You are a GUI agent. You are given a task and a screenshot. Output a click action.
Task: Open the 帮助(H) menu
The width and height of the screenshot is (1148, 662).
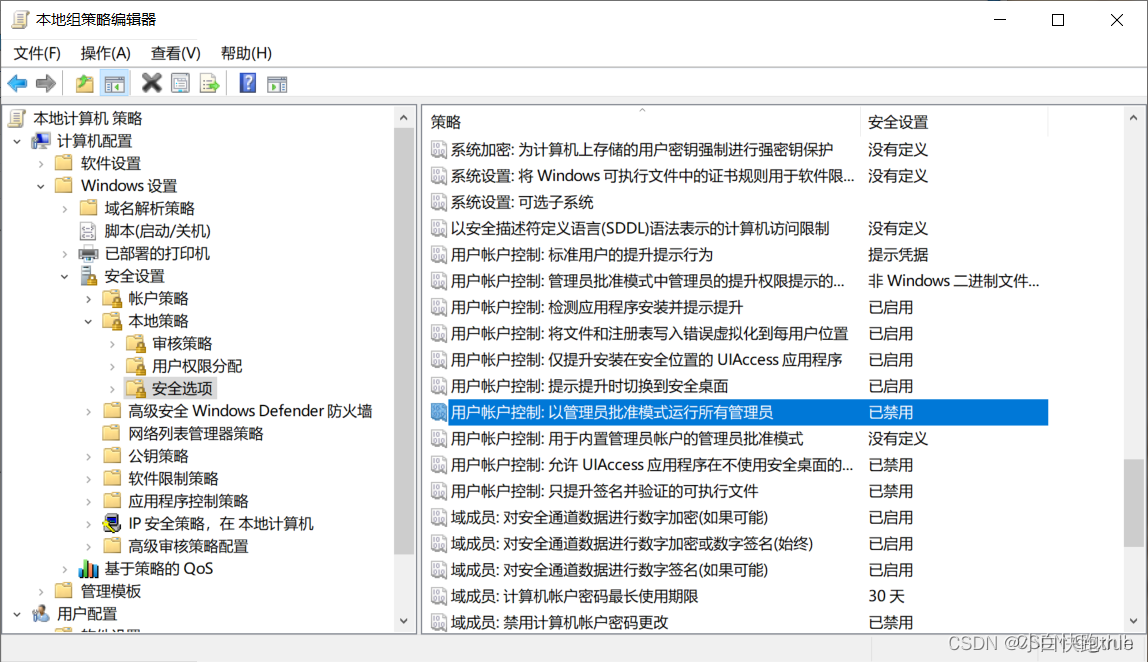pyautogui.click(x=246, y=53)
